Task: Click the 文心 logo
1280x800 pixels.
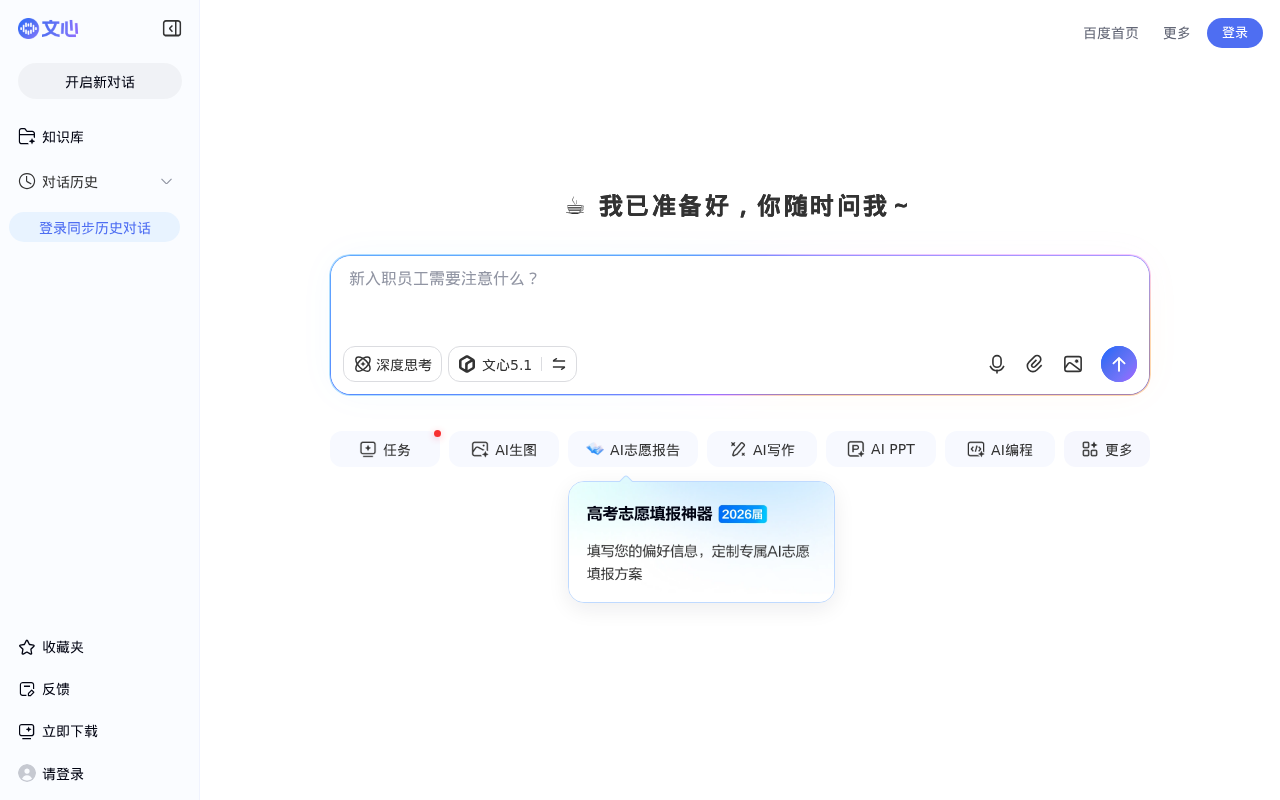Action: coord(48,29)
